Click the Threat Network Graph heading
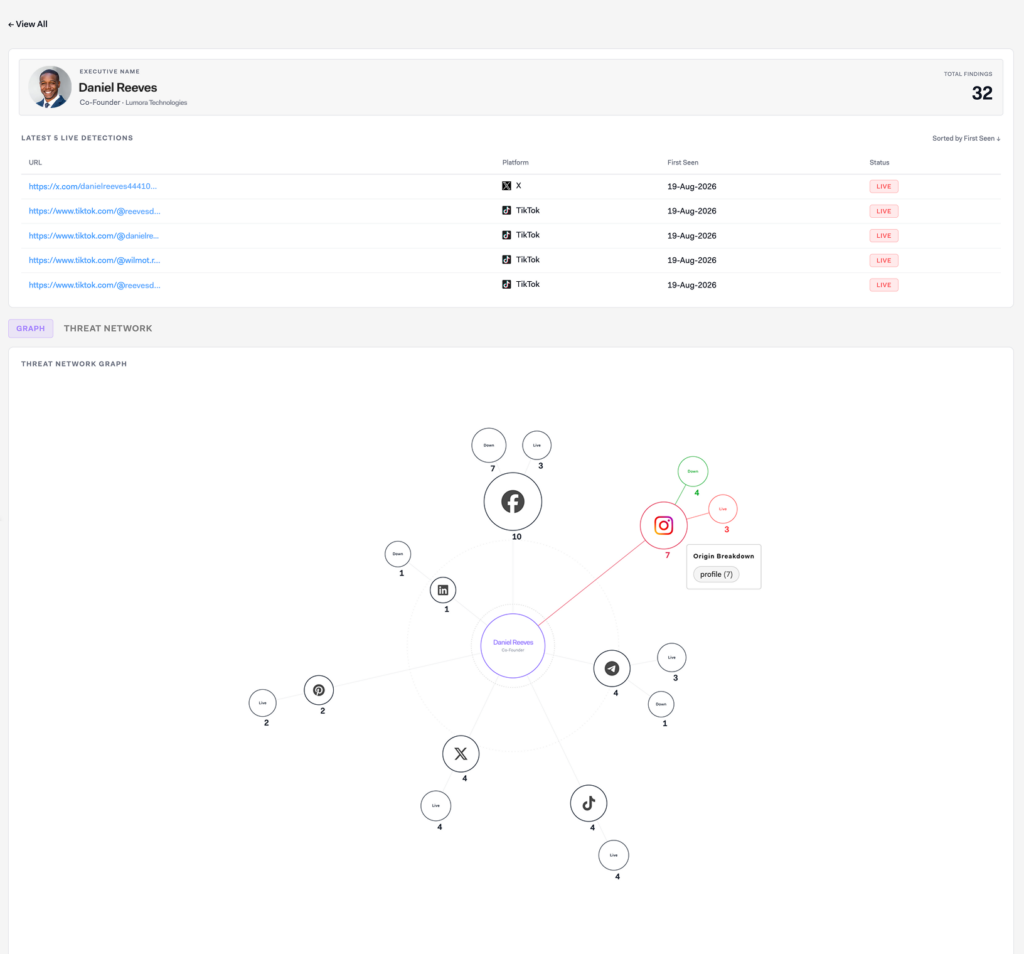Viewport: 1024px width, 954px height. tap(74, 364)
